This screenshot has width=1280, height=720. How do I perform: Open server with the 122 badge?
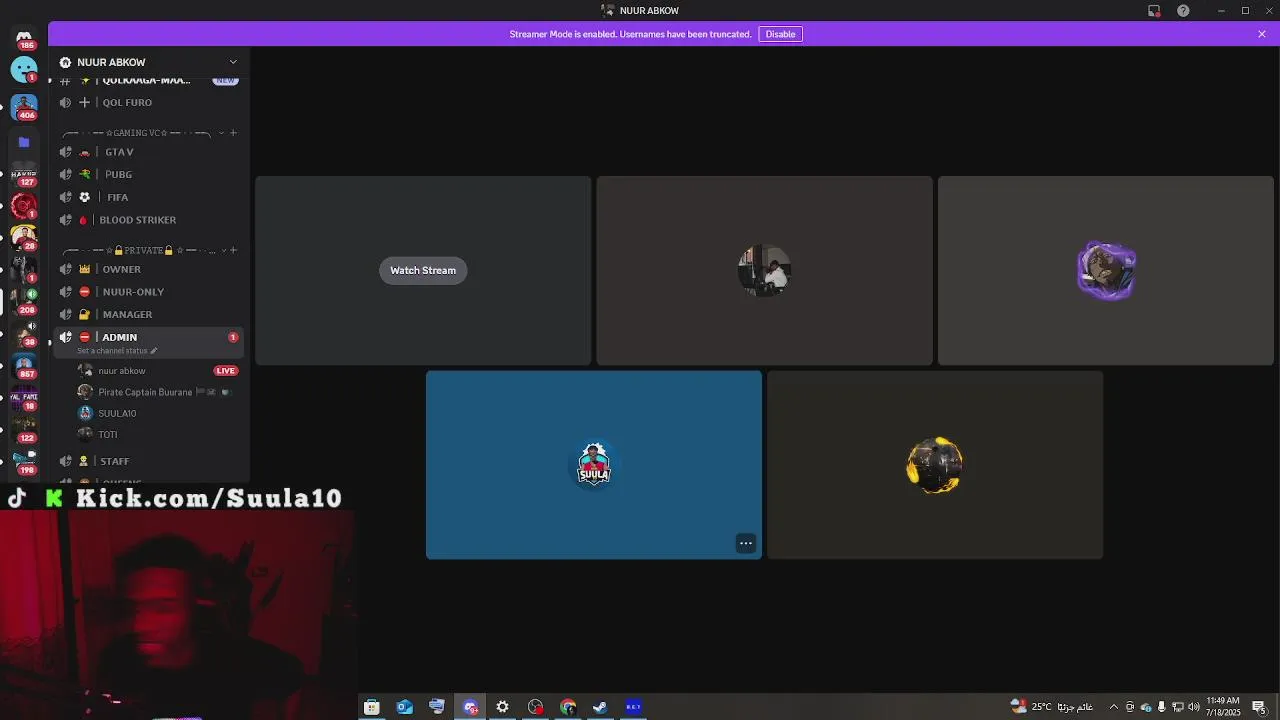click(24, 430)
